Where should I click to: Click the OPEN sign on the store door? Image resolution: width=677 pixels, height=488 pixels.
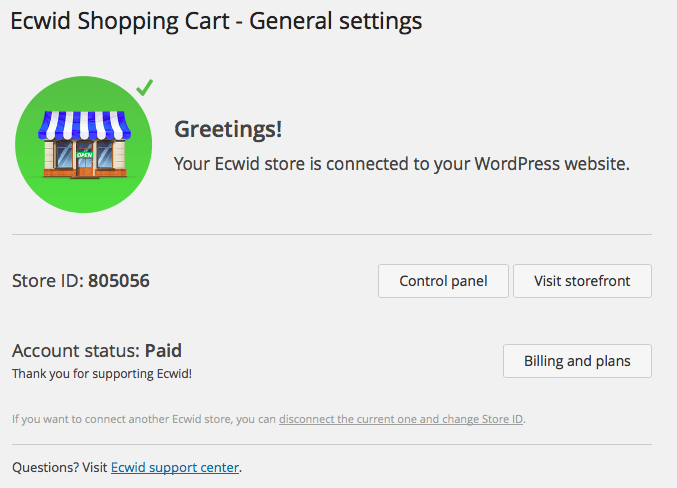point(83,155)
